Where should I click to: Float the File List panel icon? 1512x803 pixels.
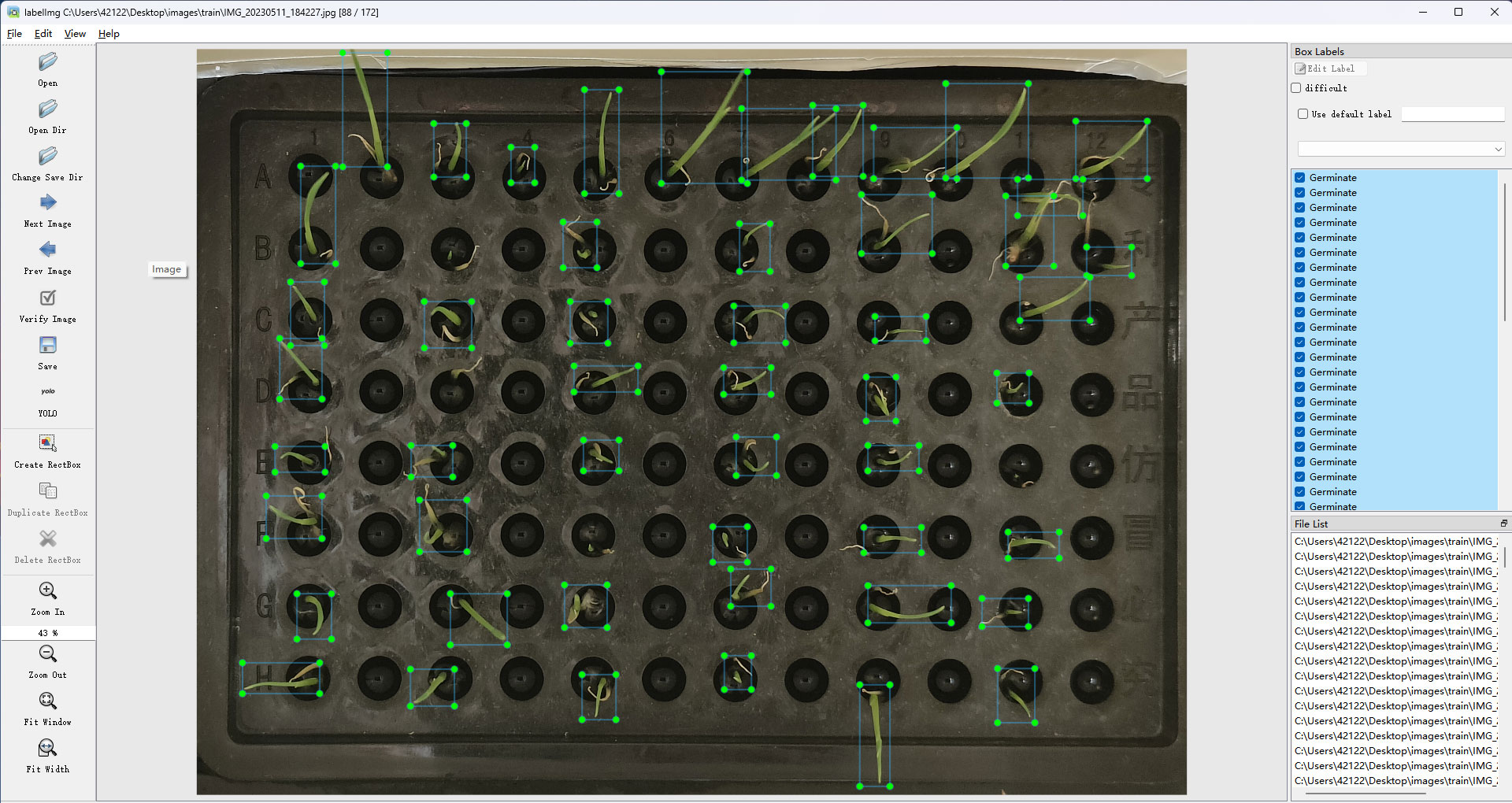(1503, 524)
